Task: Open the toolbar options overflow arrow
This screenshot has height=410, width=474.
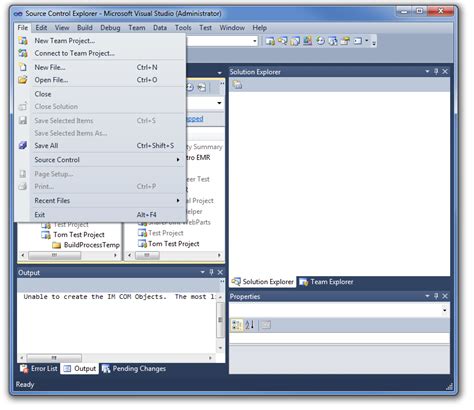Action: point(374,42)
